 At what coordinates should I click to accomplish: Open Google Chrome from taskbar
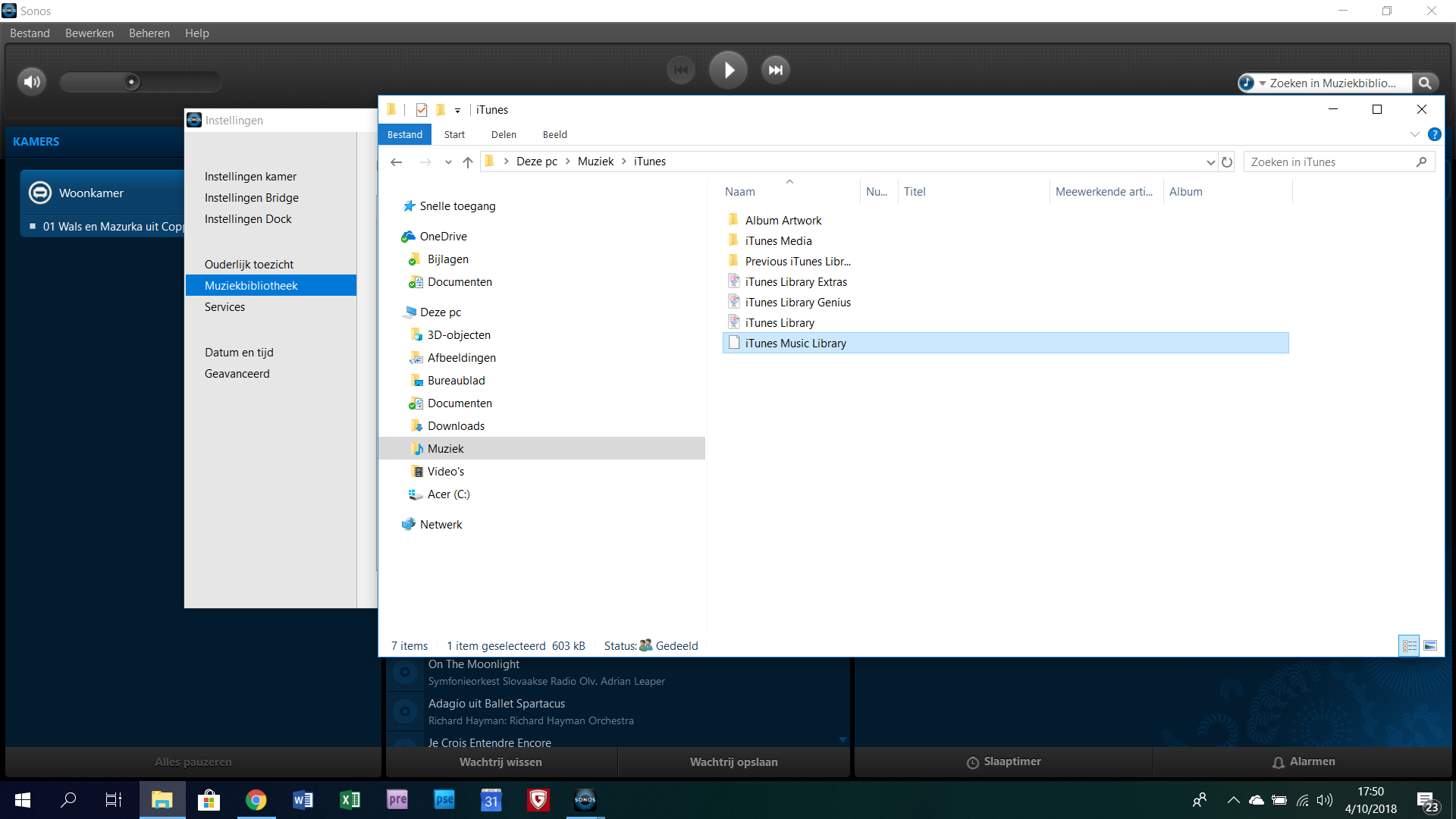coord(256,800)
